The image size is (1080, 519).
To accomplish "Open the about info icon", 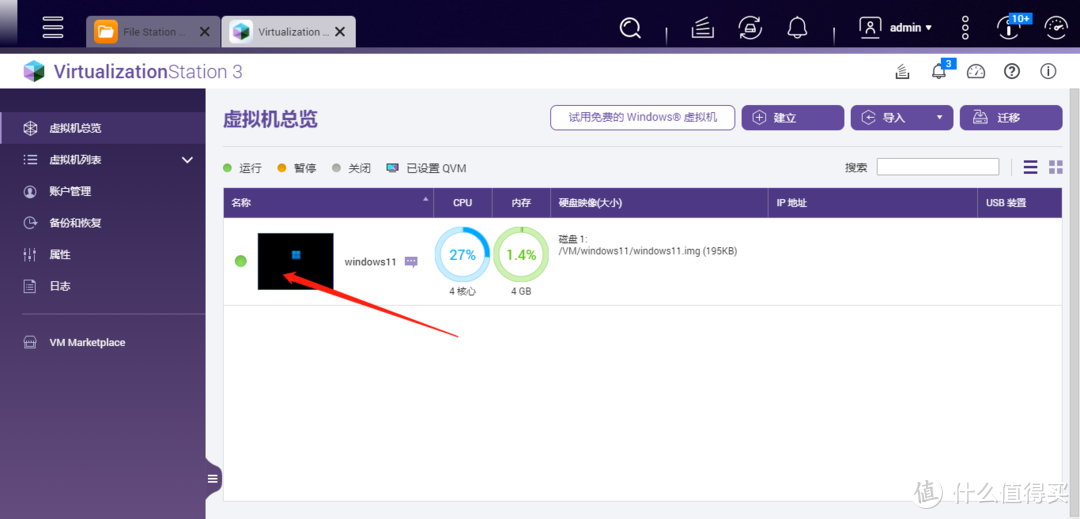I will pos(1048,71).
